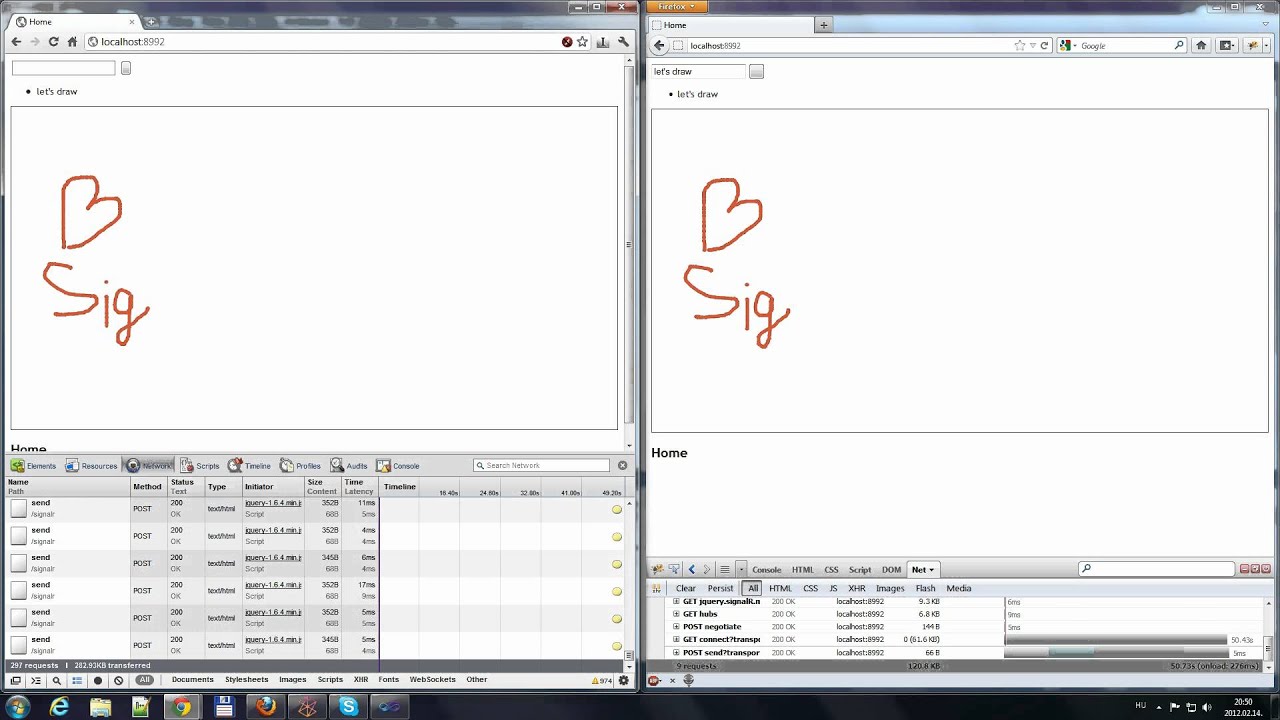Click the Firefox home button
The image size is (1280, 720).
pos(1201,45)
